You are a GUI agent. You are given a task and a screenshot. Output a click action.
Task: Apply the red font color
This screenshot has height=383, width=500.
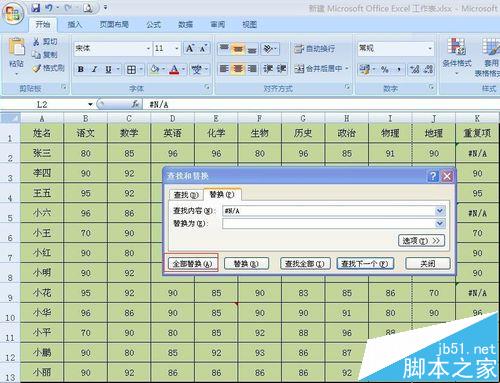(174, 69)
